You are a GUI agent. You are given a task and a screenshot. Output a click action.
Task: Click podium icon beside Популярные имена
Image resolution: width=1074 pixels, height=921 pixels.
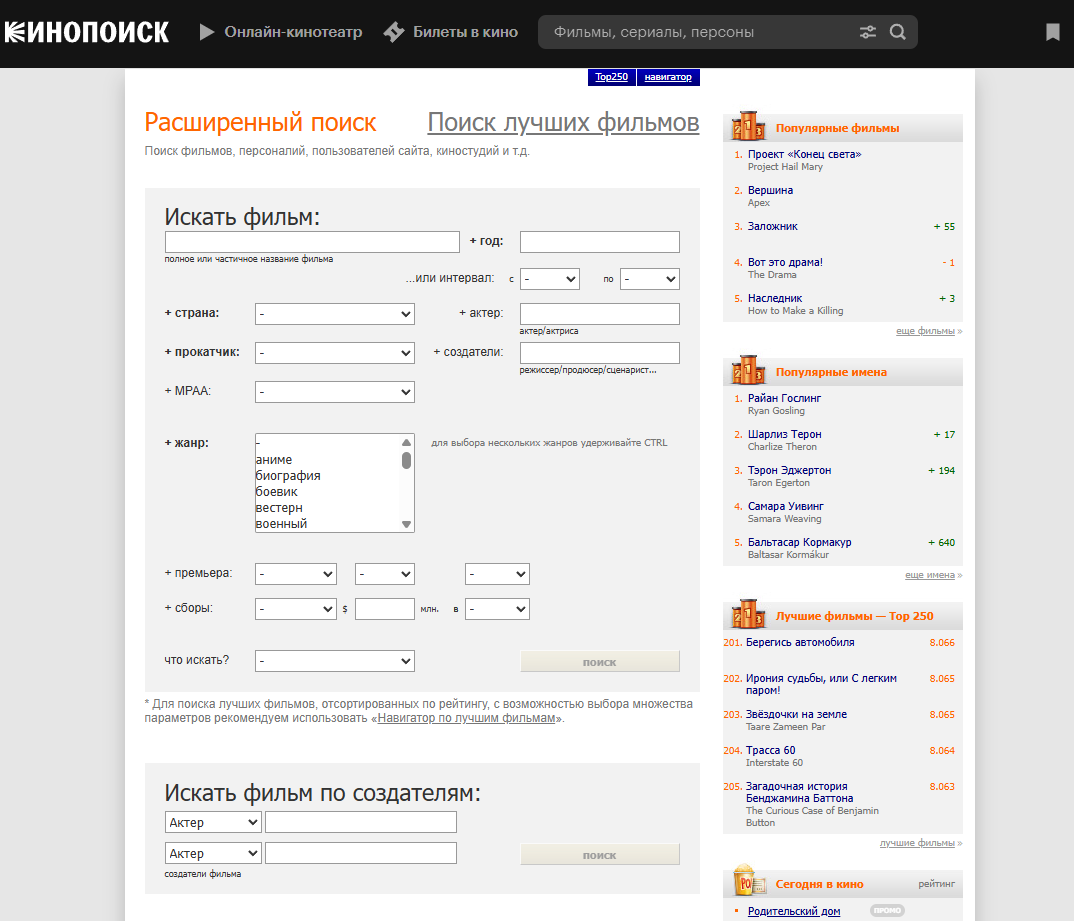coord(749,370)
